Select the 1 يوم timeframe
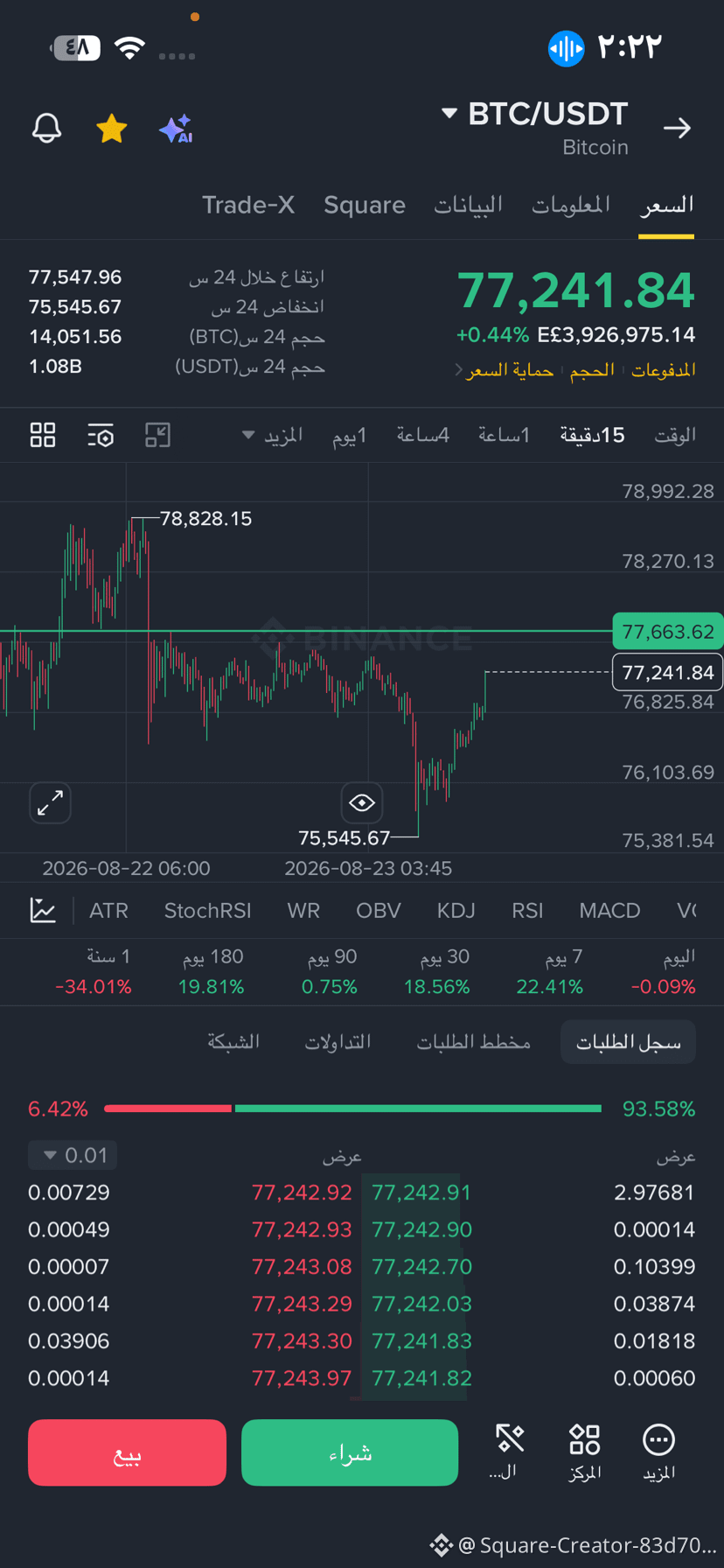 350,435
